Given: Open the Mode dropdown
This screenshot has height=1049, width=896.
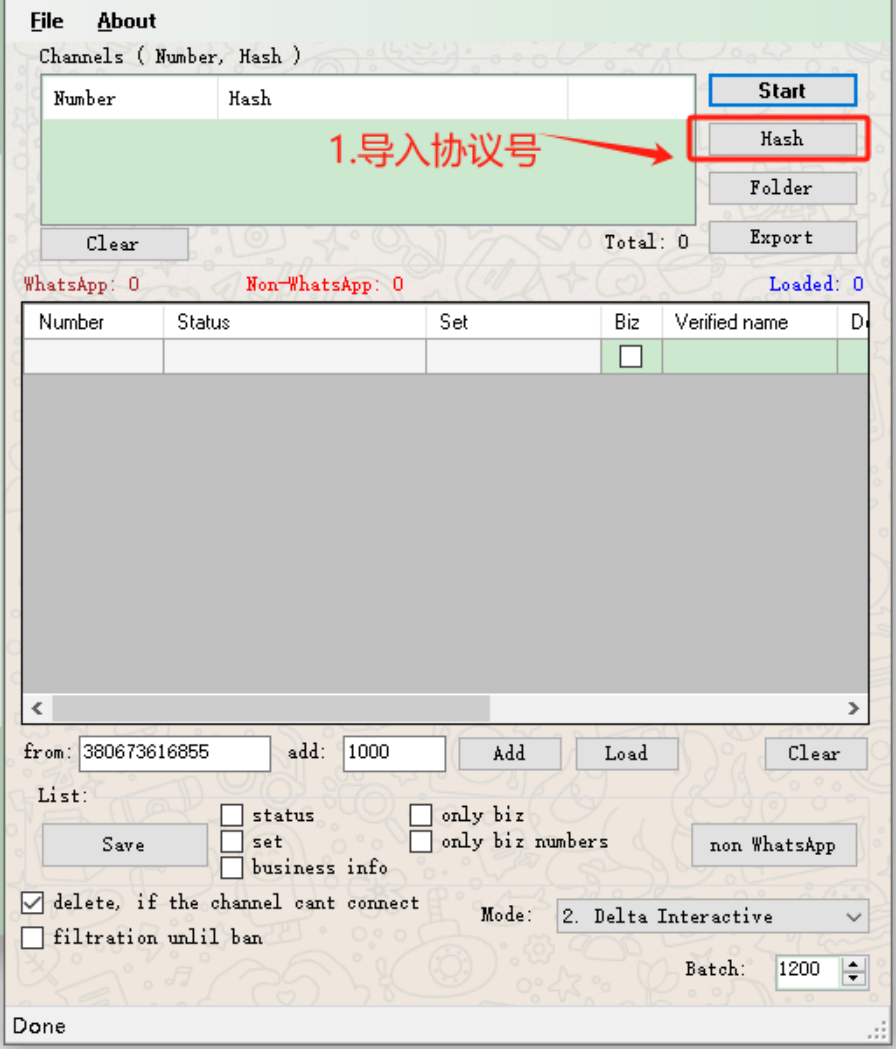Looking at the screenshot, I should [x=713, y=917].
